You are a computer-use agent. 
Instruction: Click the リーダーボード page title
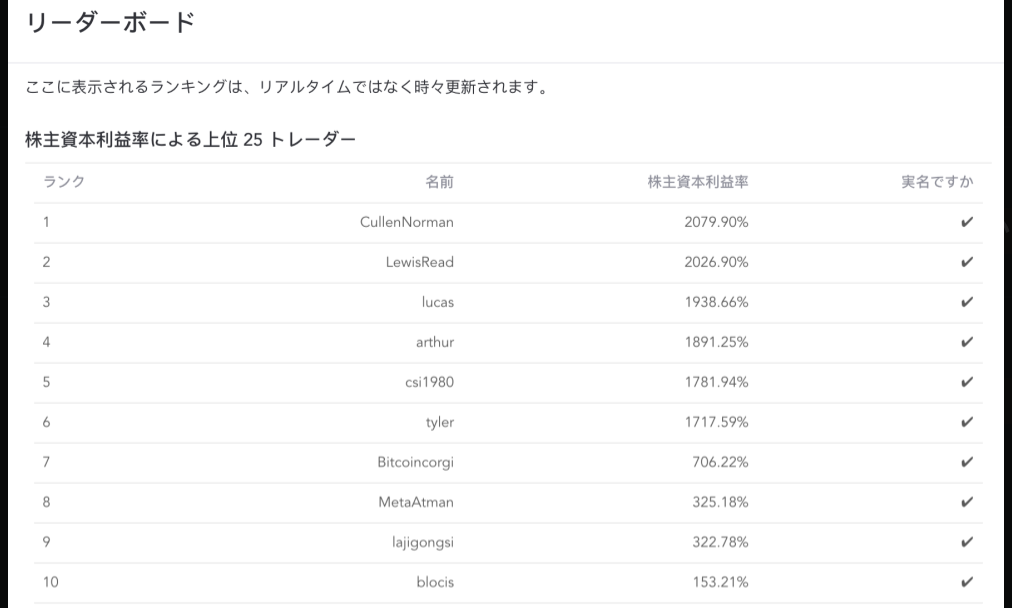[x=110, y=23]
